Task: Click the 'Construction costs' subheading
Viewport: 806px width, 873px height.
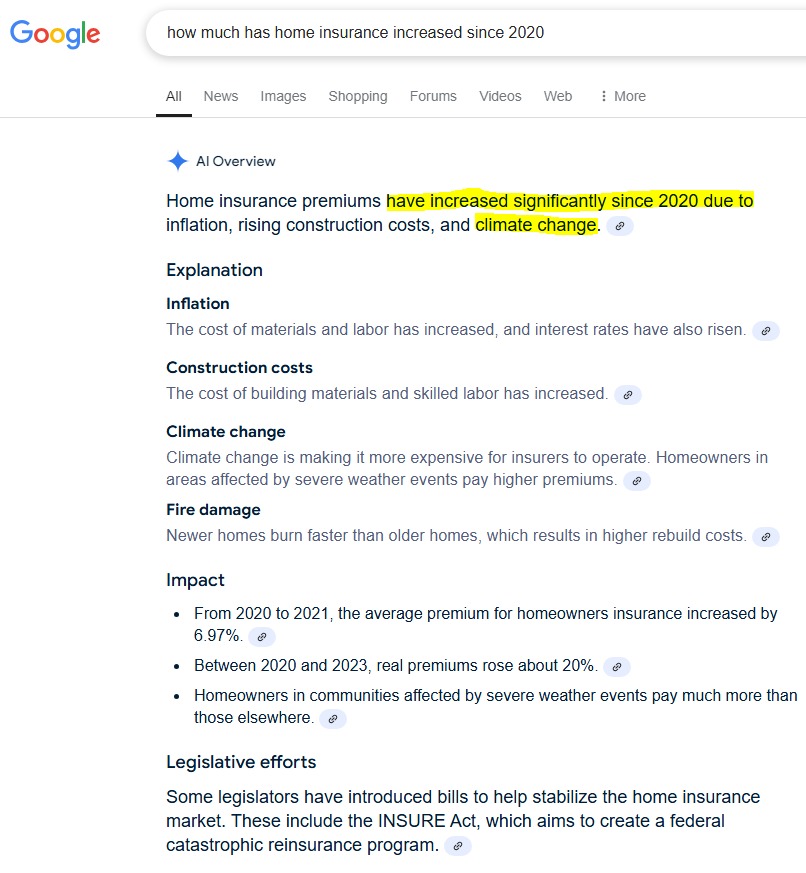Action: pyautogui.click(x=239, y=367)
